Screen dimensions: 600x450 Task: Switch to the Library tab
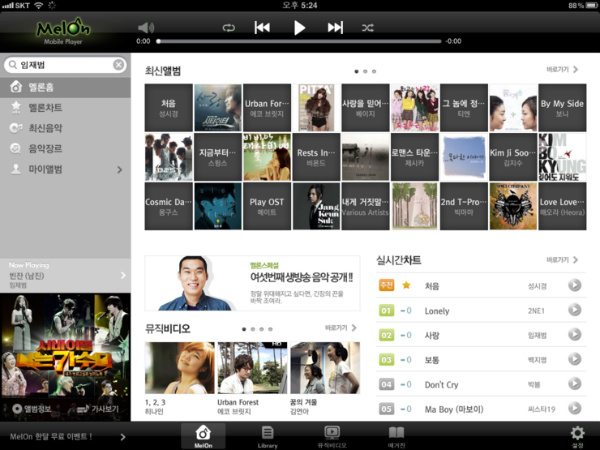267,437
